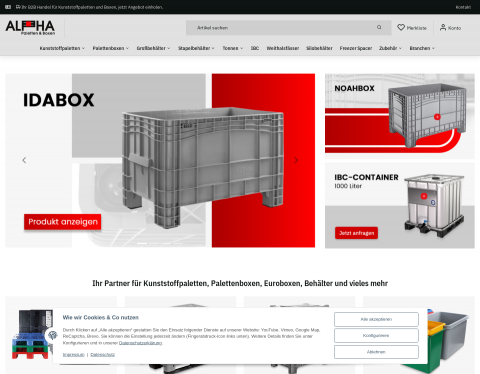This screenshot has height=374, width=480.
Task: Expand the Kunststoffpaletten menu
Action: [x=62, y=48]
